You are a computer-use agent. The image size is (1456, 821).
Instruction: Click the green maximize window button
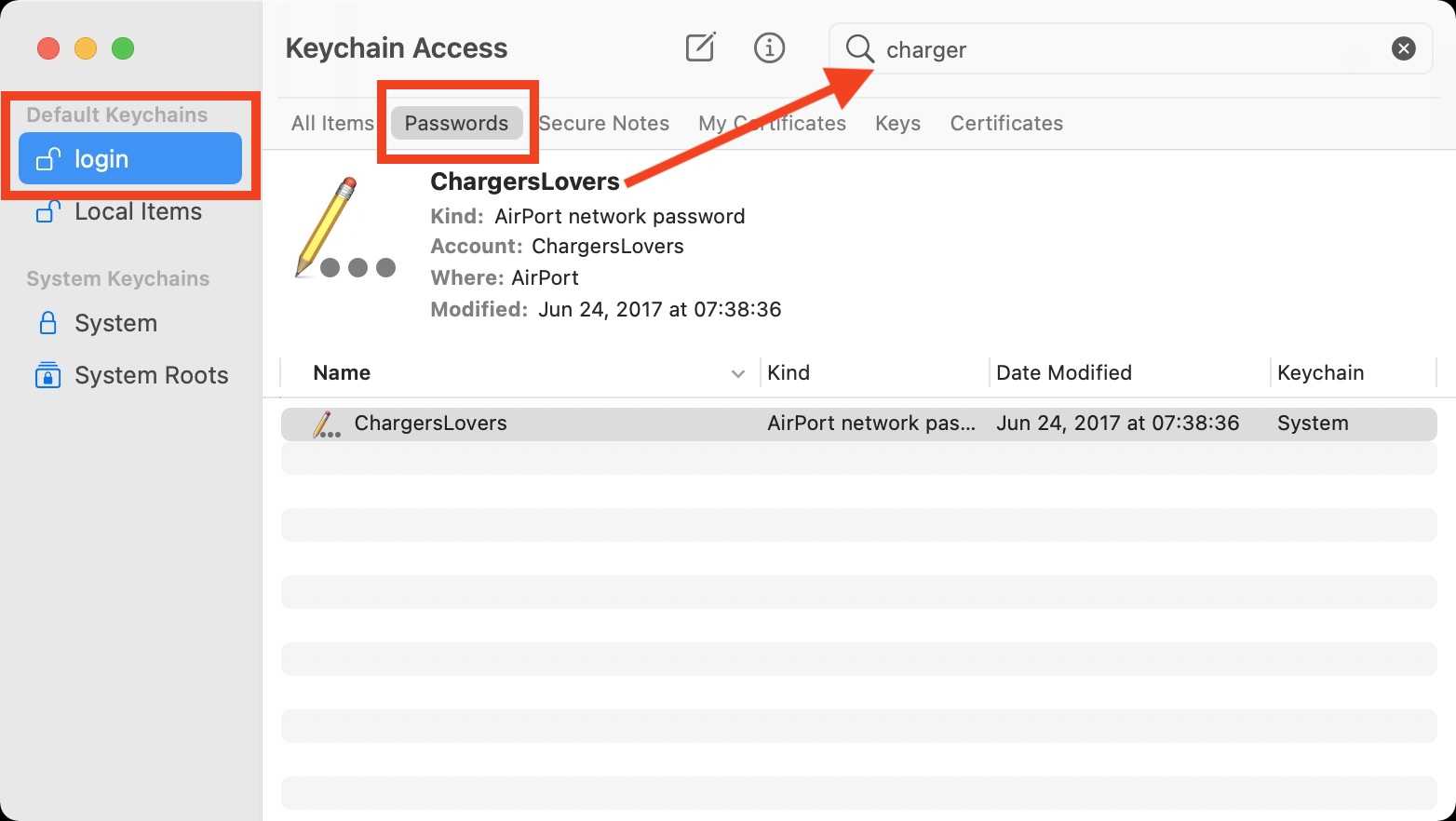[123, 48]
